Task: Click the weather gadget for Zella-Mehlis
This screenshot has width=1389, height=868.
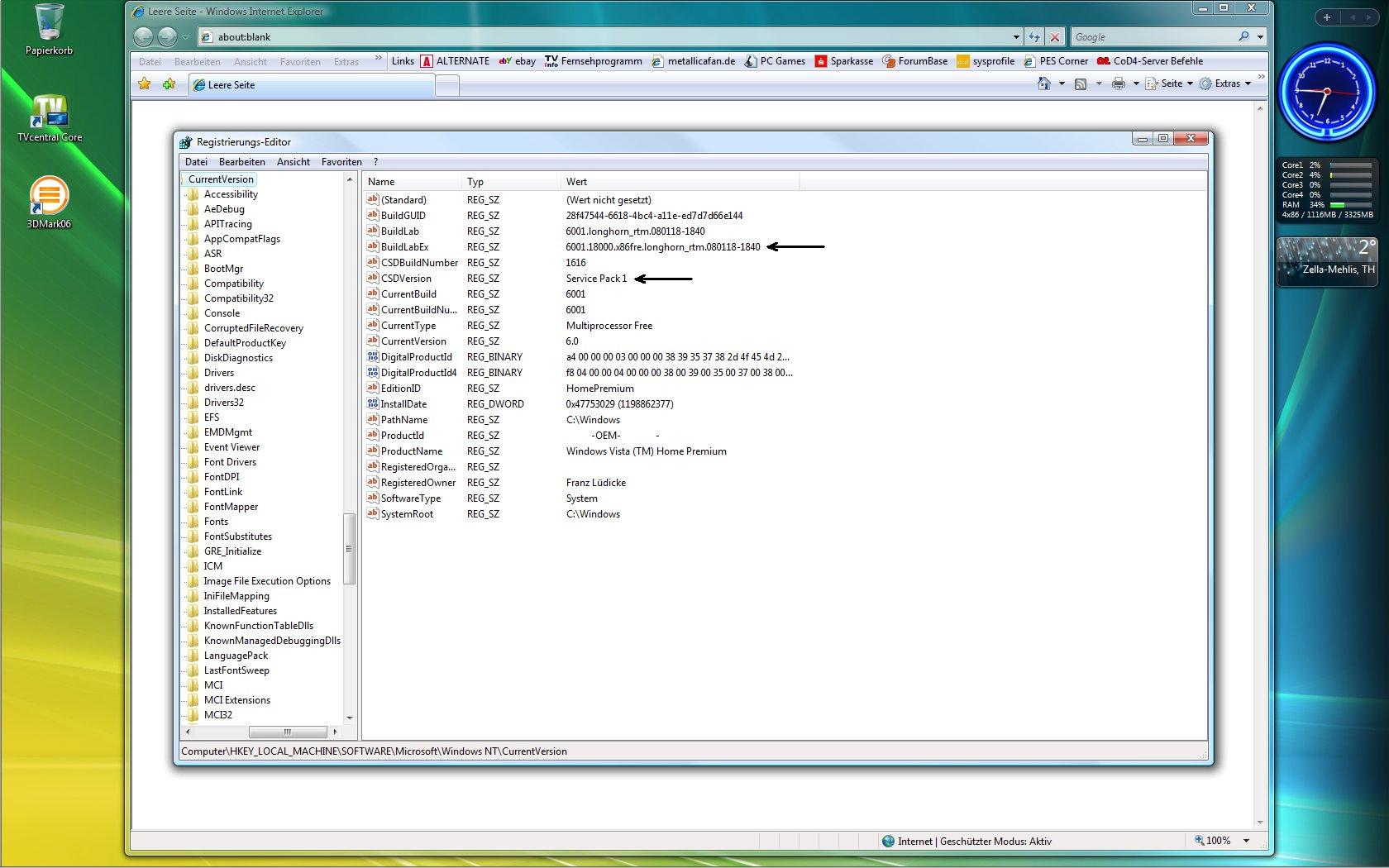Action: 1327,261
